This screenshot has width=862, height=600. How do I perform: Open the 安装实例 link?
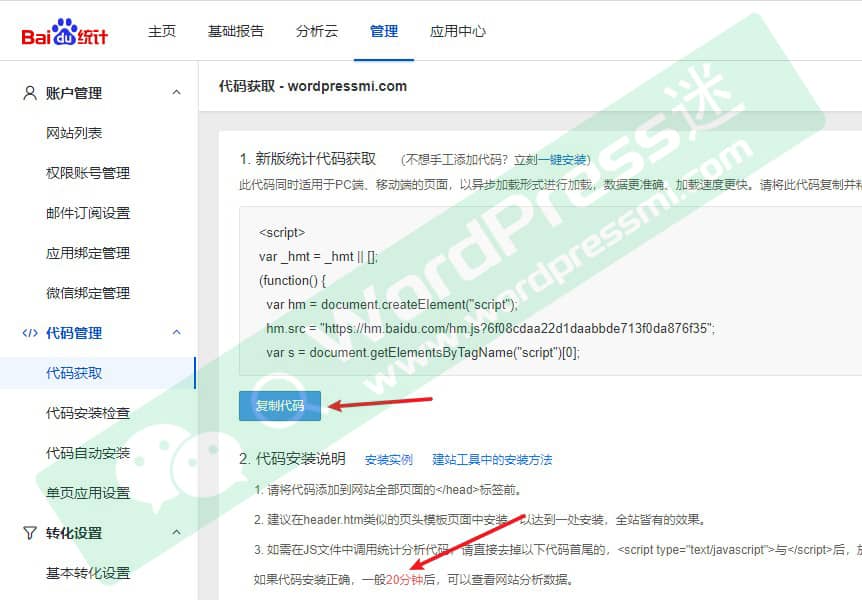click(389, 459)
